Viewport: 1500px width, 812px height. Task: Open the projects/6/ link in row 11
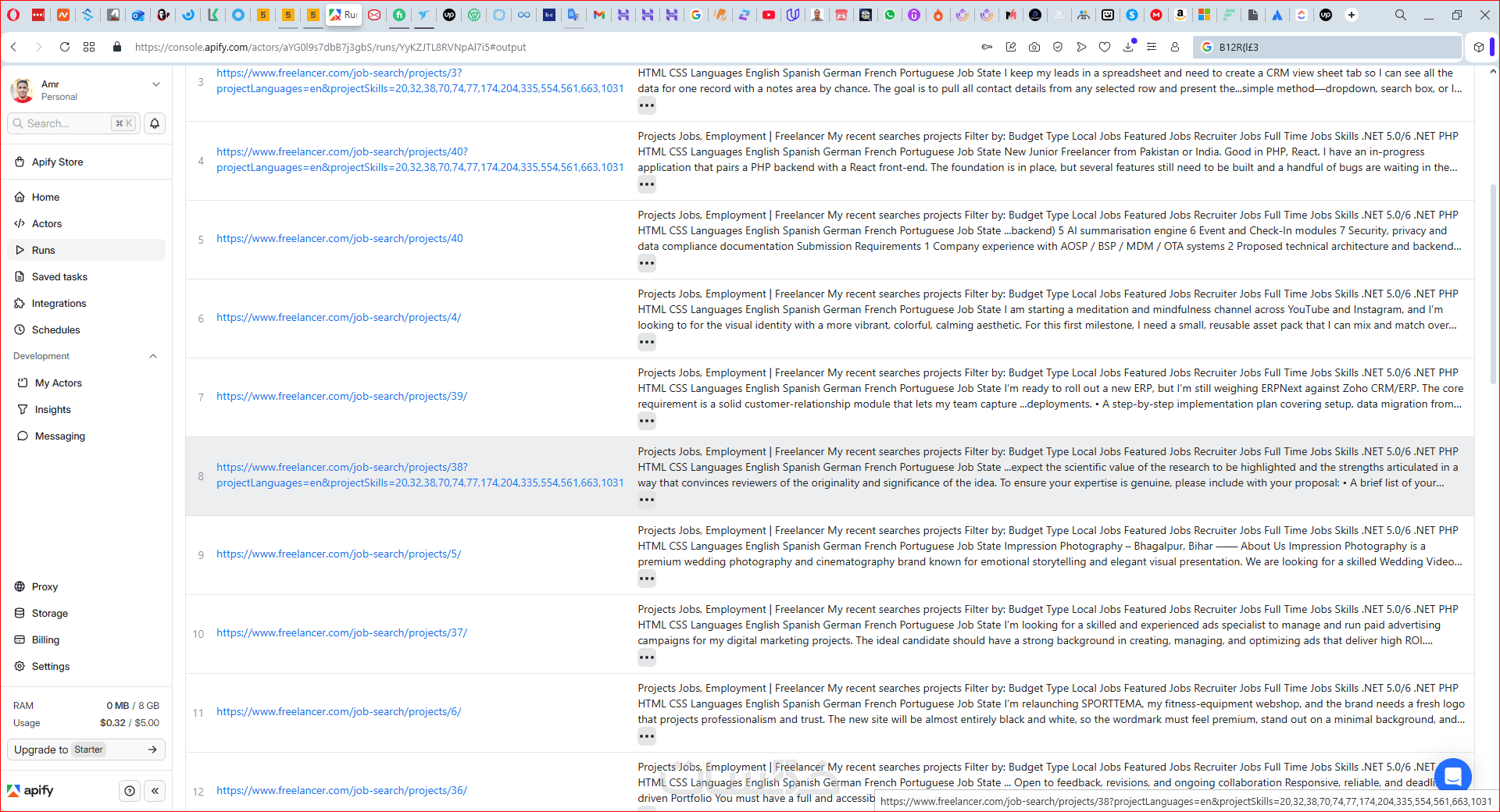[339, 712]
